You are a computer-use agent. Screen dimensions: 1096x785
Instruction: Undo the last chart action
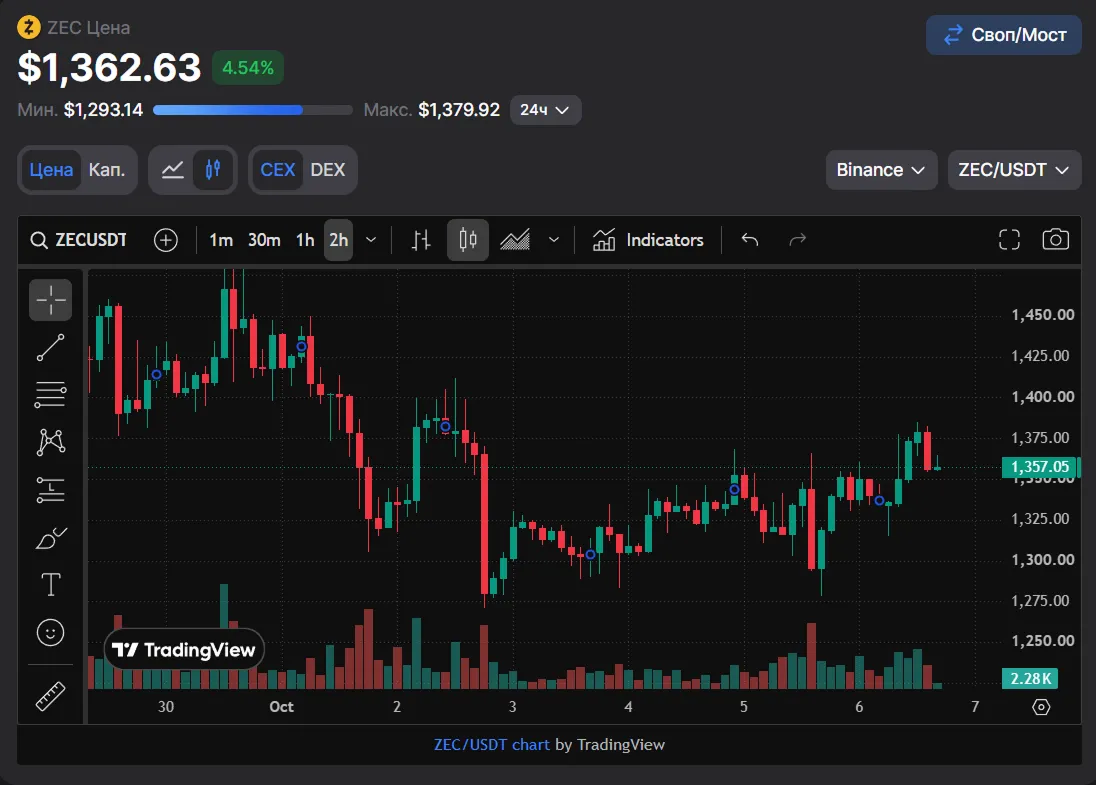click(x=750, y=240)
